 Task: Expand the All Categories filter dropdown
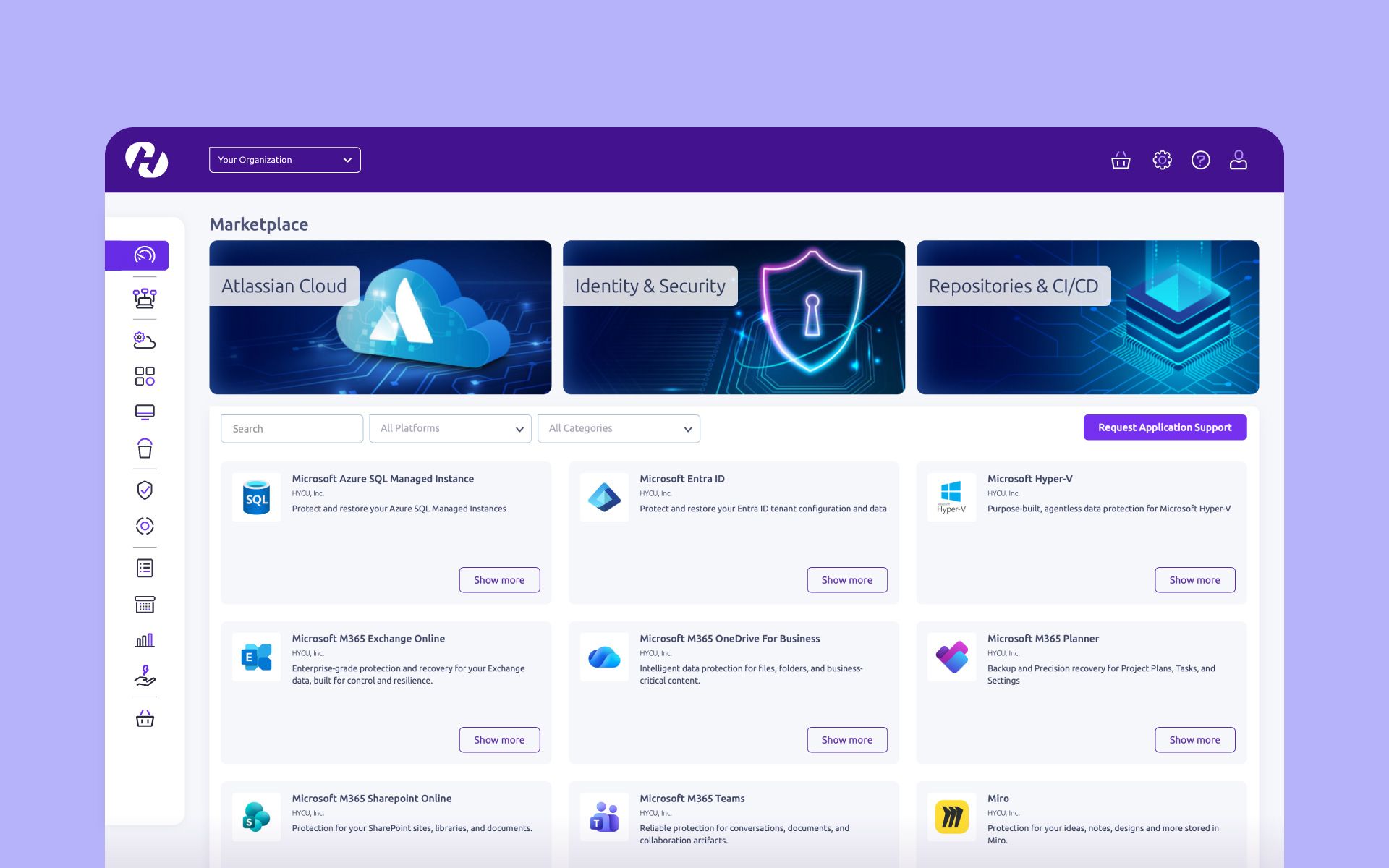619,428
